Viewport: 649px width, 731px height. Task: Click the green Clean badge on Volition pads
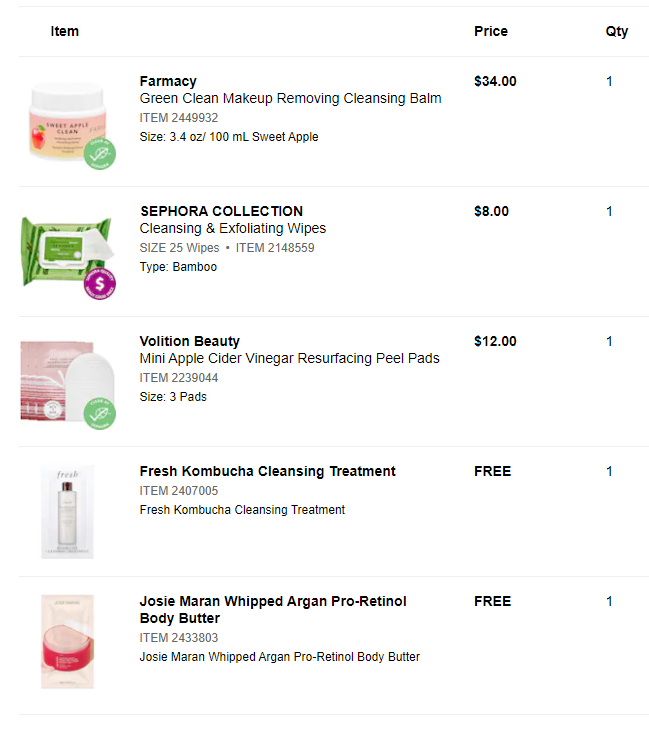coord(99,413)
